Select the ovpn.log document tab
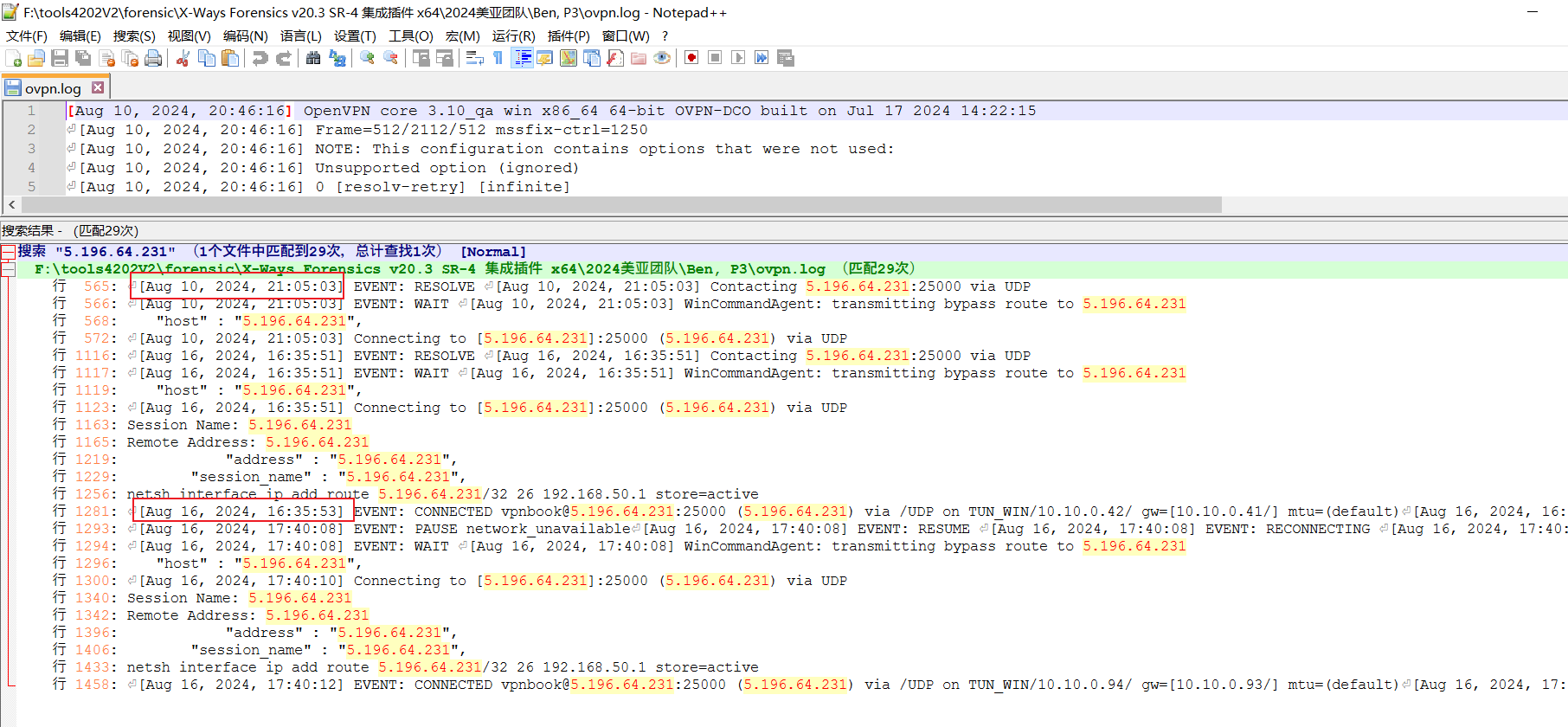The image size is (1568, 727). 55,88
